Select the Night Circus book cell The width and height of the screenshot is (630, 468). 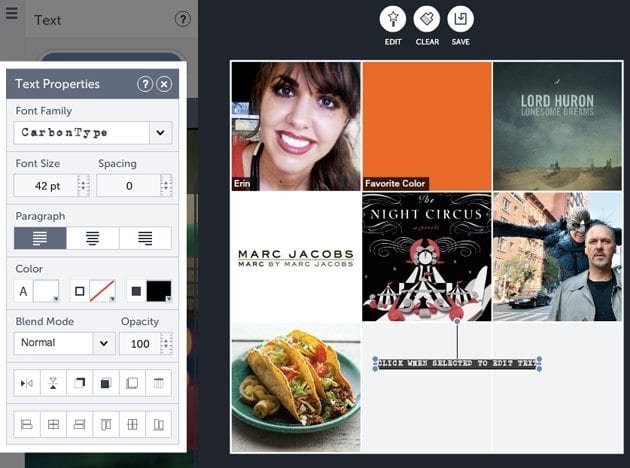[x=427, y=257]
